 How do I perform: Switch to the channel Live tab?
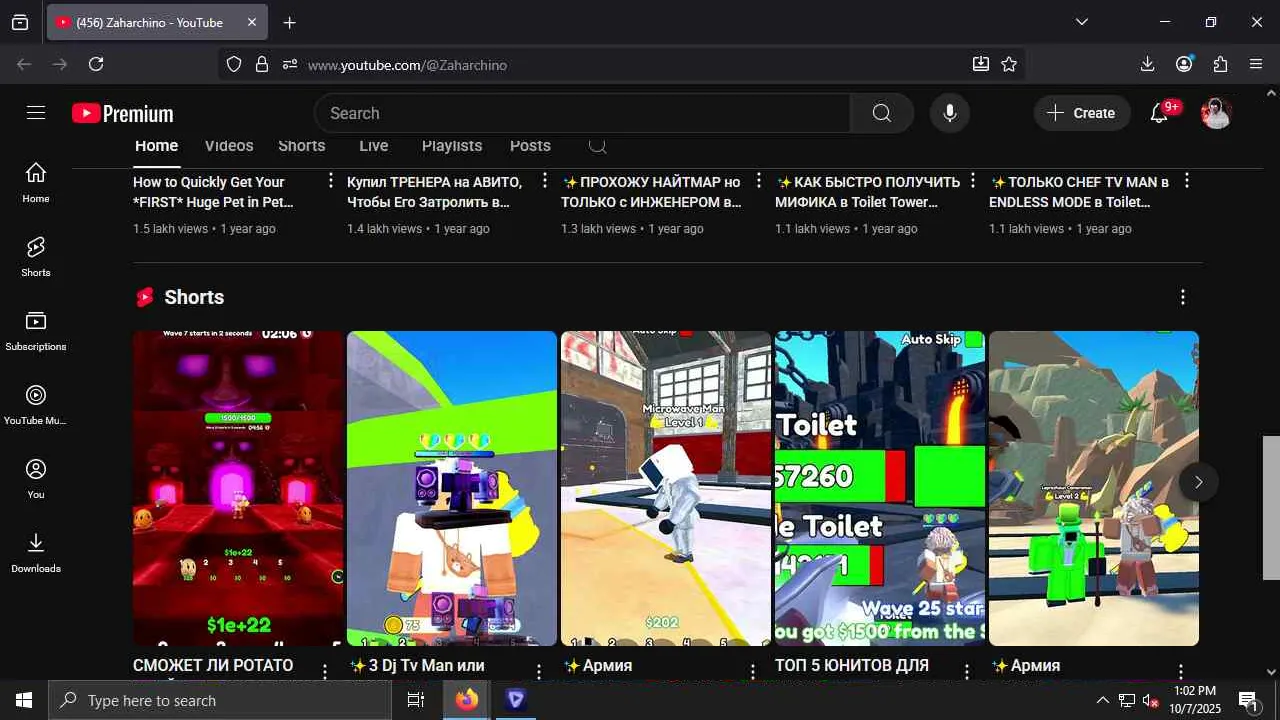click(374, 146)
